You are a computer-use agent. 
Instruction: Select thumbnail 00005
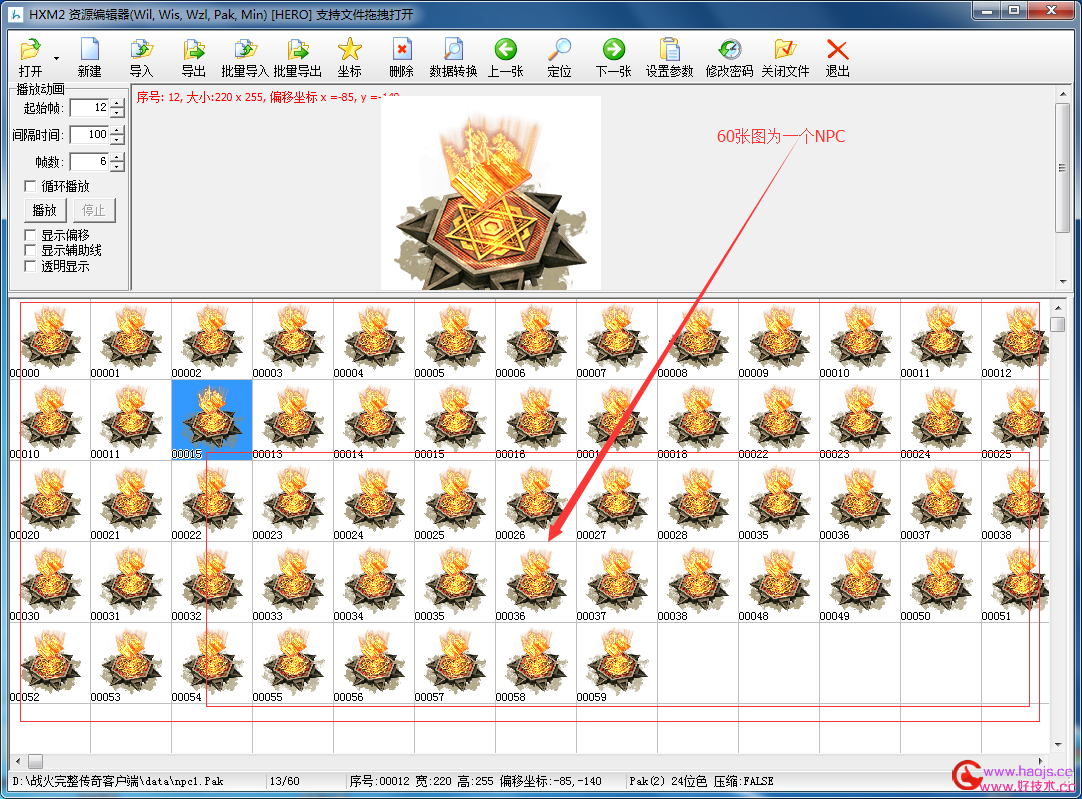click(455, 339)
